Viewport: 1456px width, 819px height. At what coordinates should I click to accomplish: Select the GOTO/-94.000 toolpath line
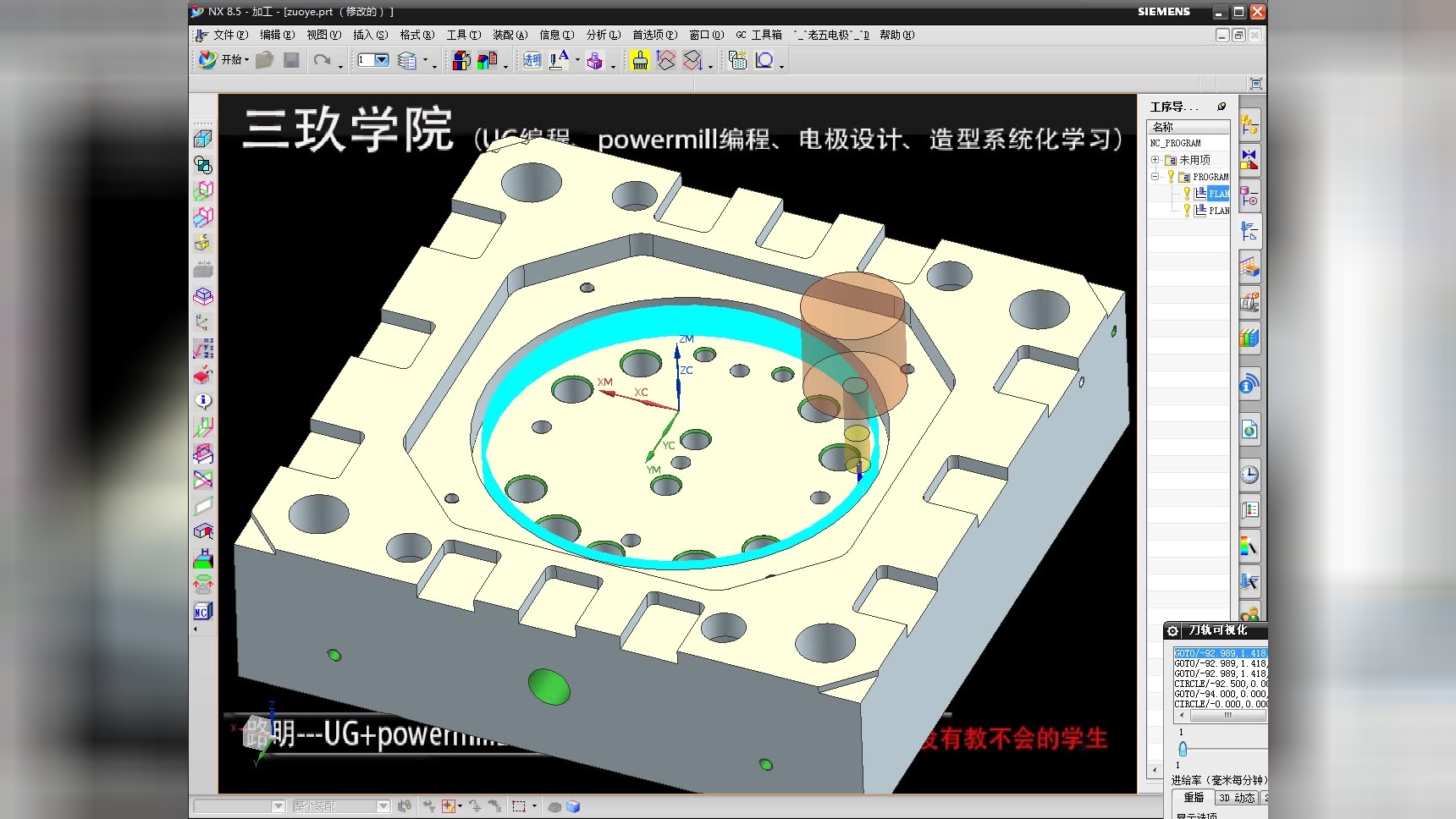(1220, 694)
